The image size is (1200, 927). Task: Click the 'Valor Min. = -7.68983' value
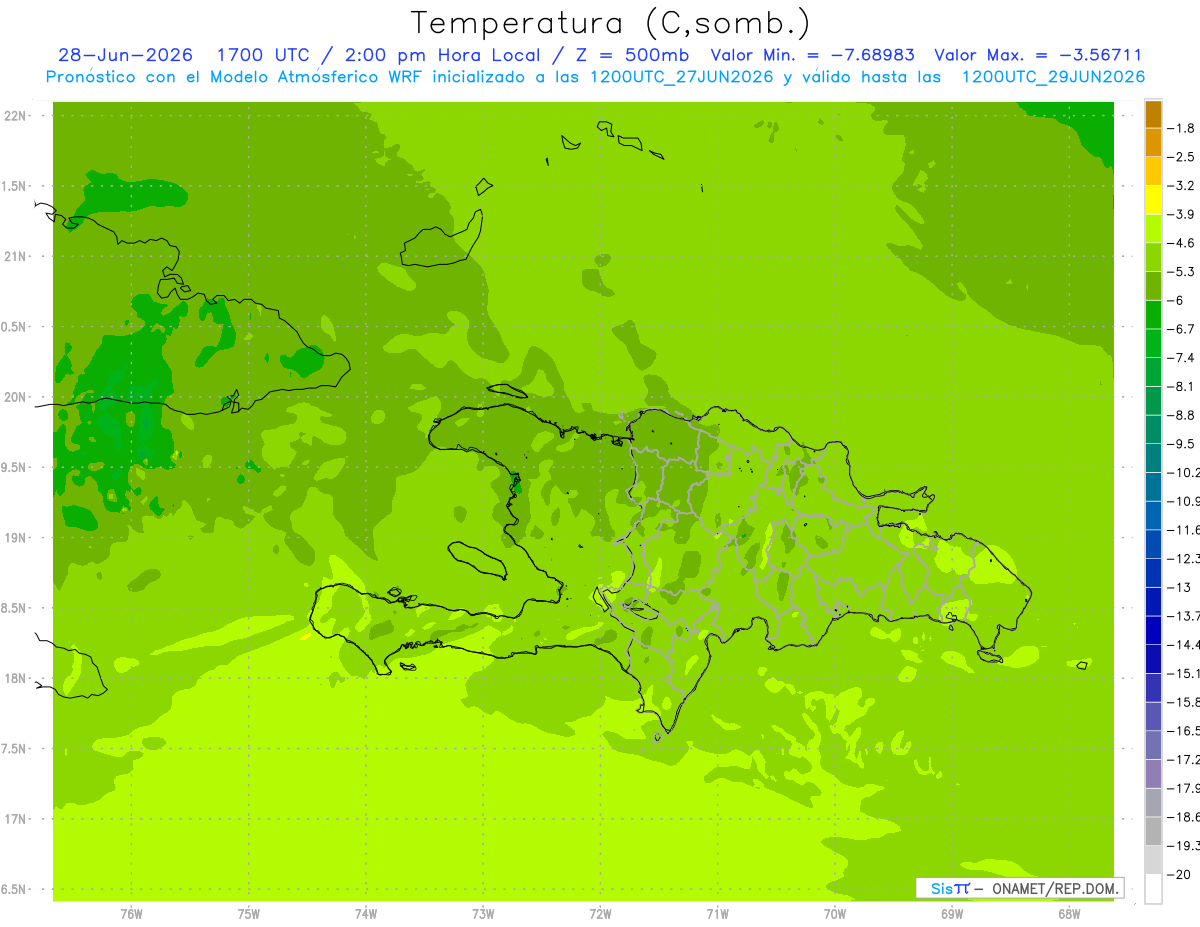pyautogui.click(x=812, y=55)
